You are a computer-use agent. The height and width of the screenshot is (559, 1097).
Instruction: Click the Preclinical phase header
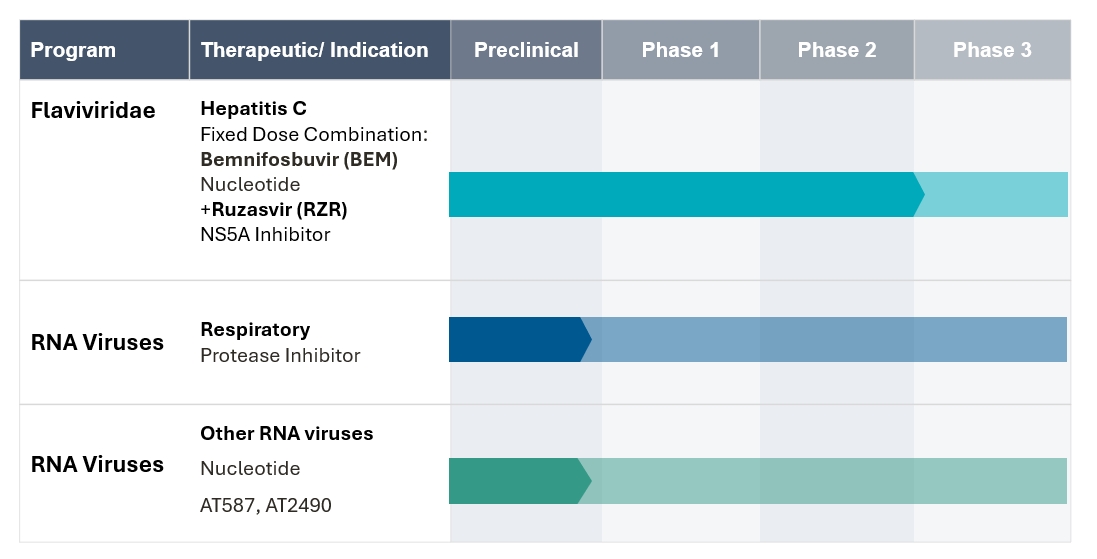click(526, 50)
